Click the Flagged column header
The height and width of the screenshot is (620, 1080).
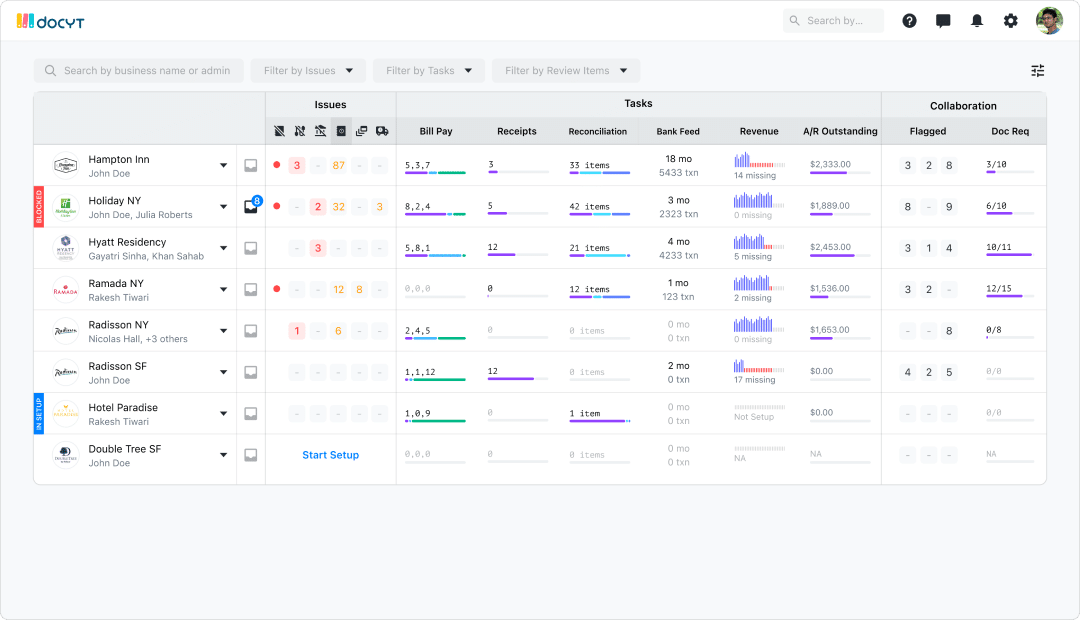click(x=928, y=131)
